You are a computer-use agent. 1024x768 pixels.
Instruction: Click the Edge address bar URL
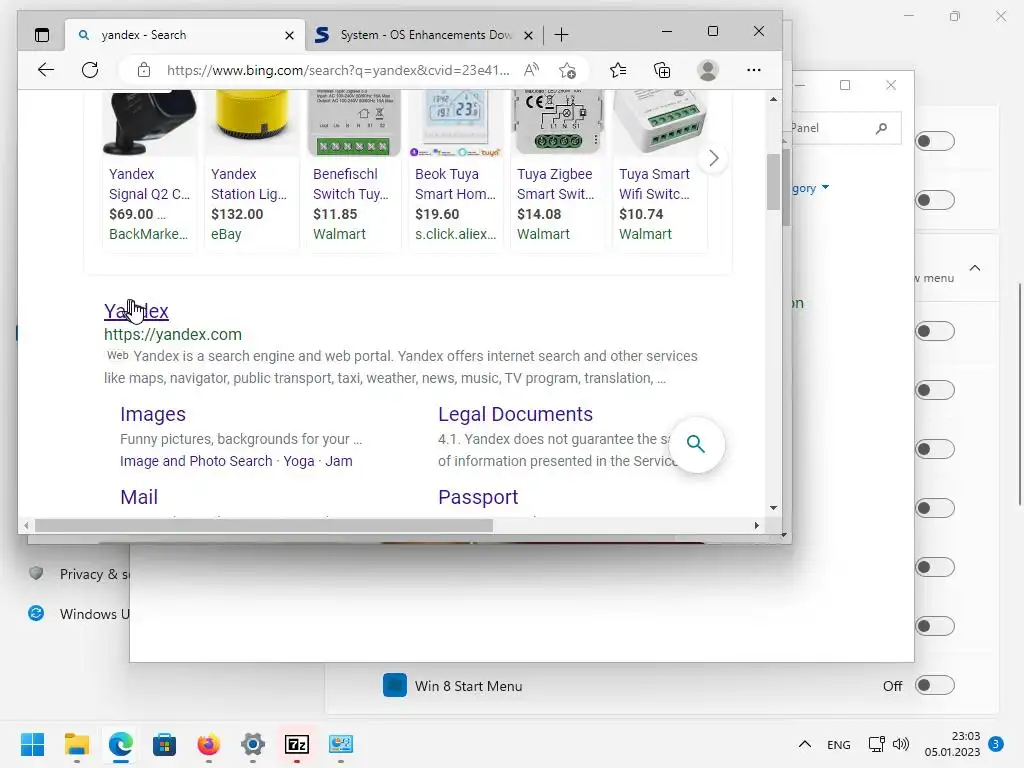point(338,70)
